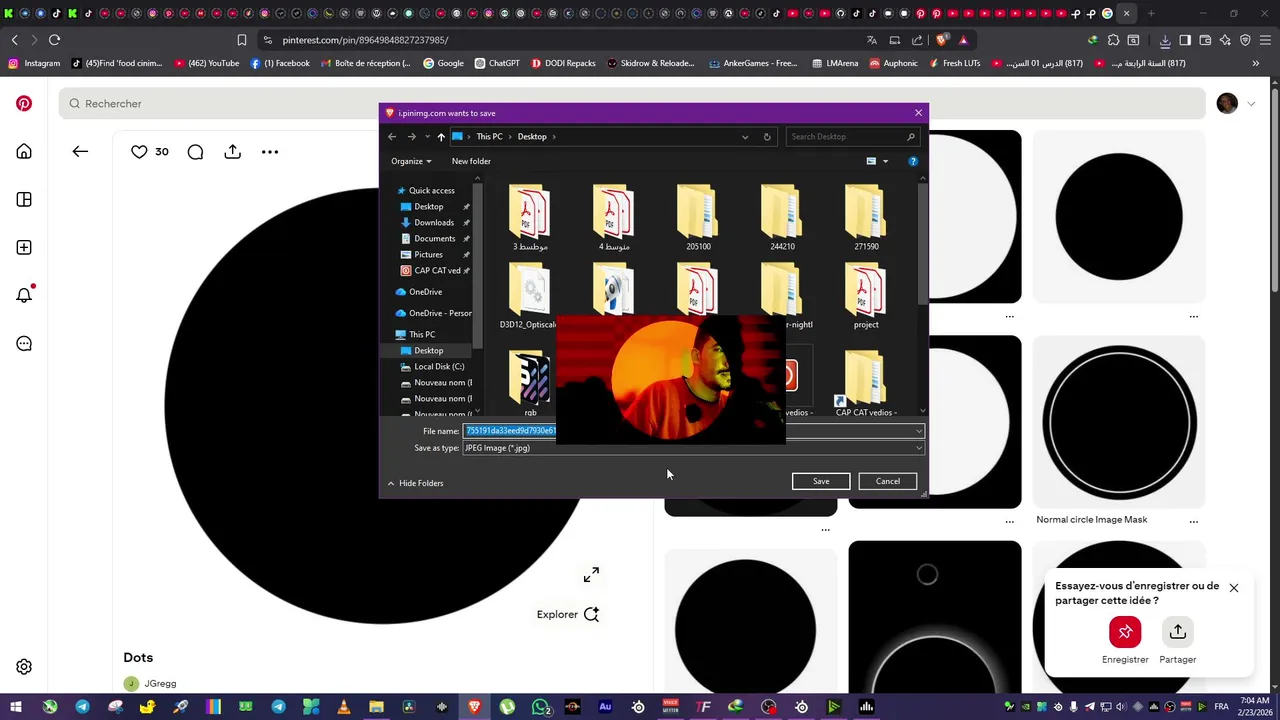Collapse with Hide Folders

(x=415, y=483)
